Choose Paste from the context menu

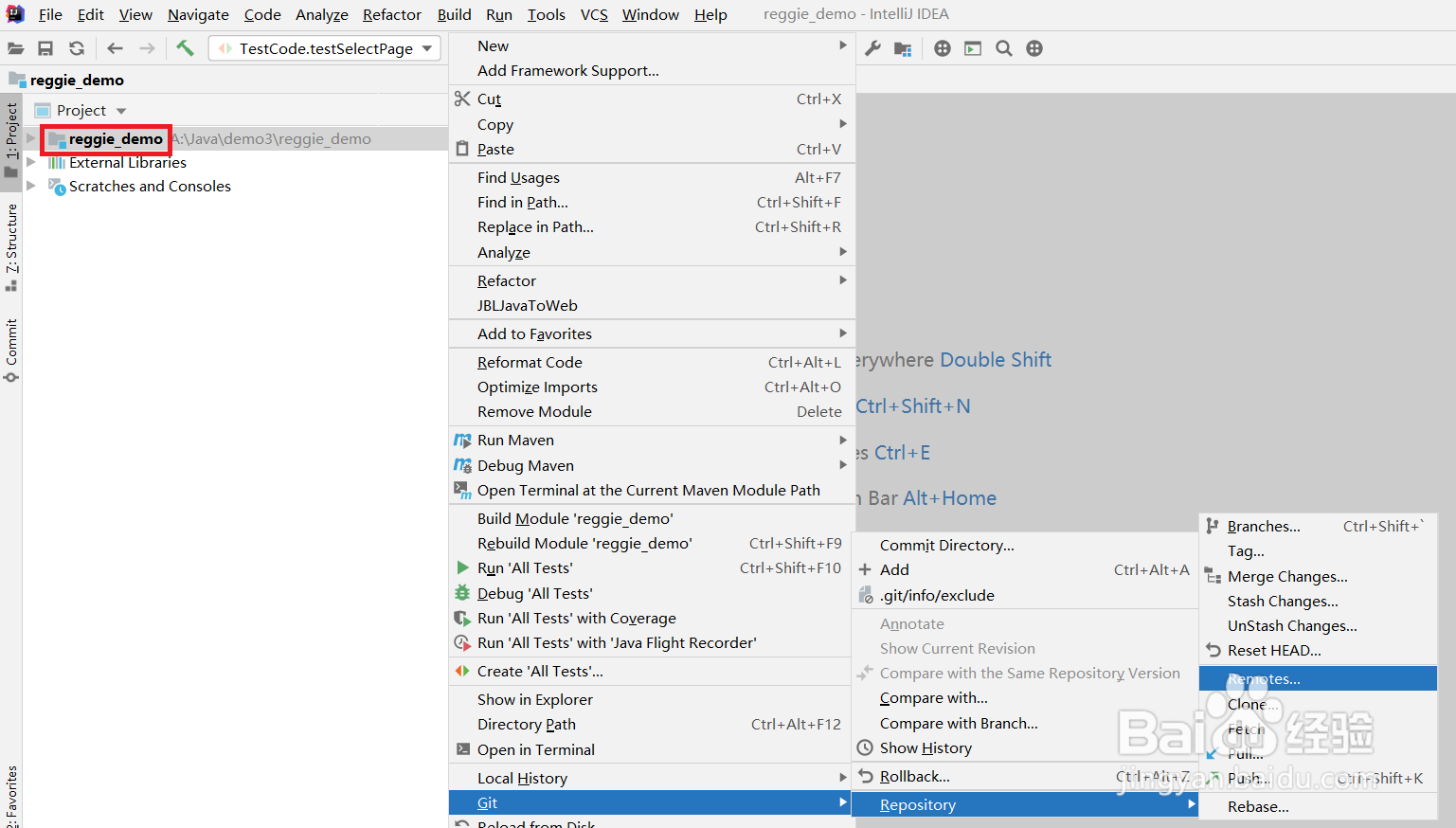652,149
